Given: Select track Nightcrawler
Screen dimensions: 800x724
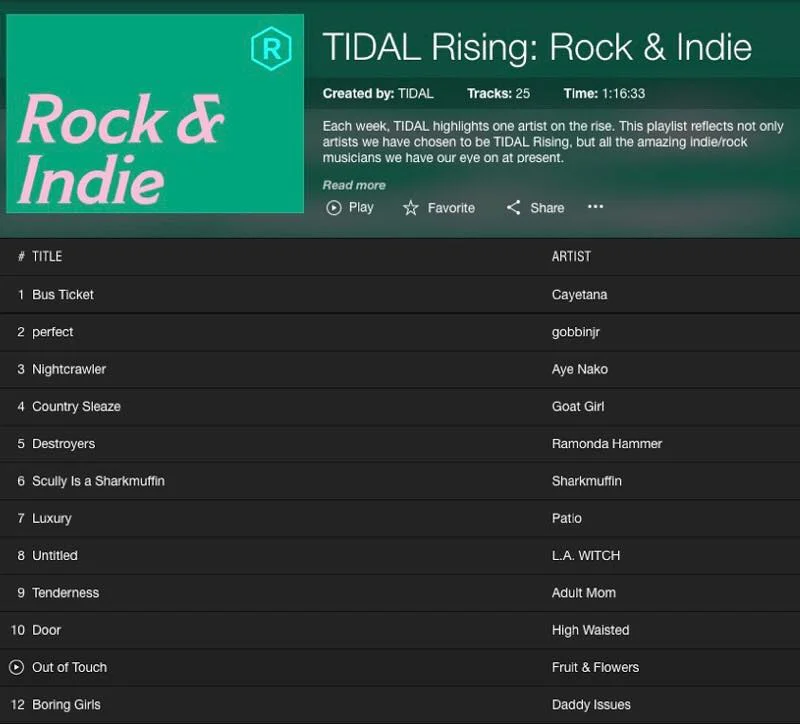Looking at the screenshot, I should [69, 369].
